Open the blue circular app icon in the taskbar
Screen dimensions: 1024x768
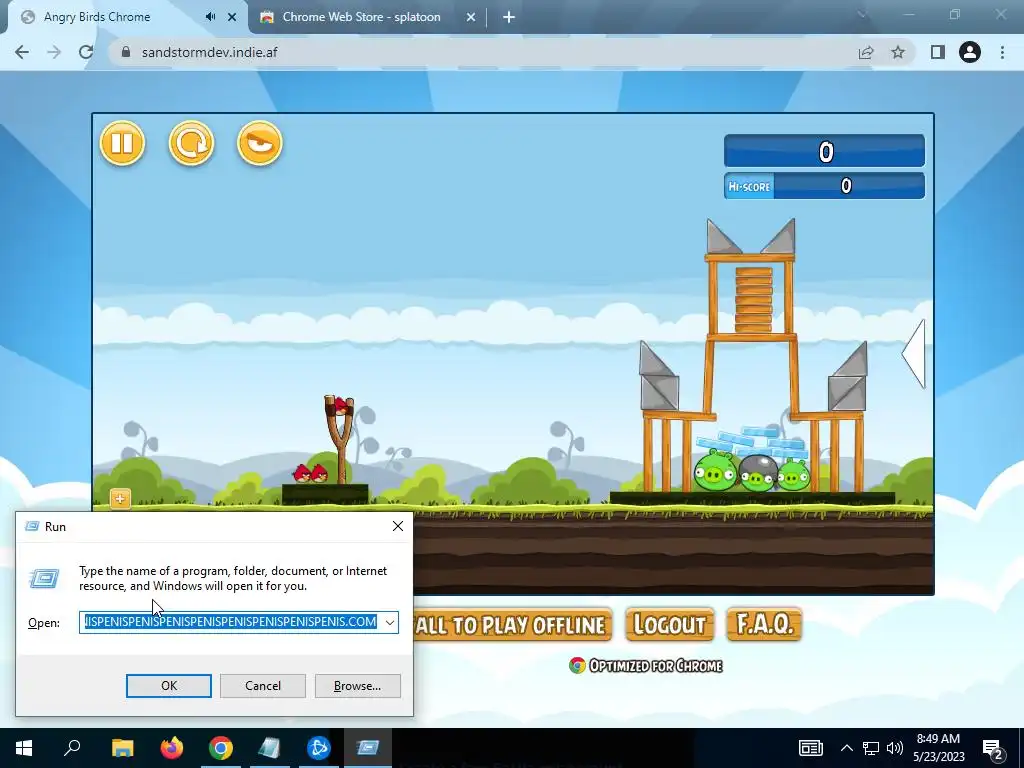pos(319,748)
